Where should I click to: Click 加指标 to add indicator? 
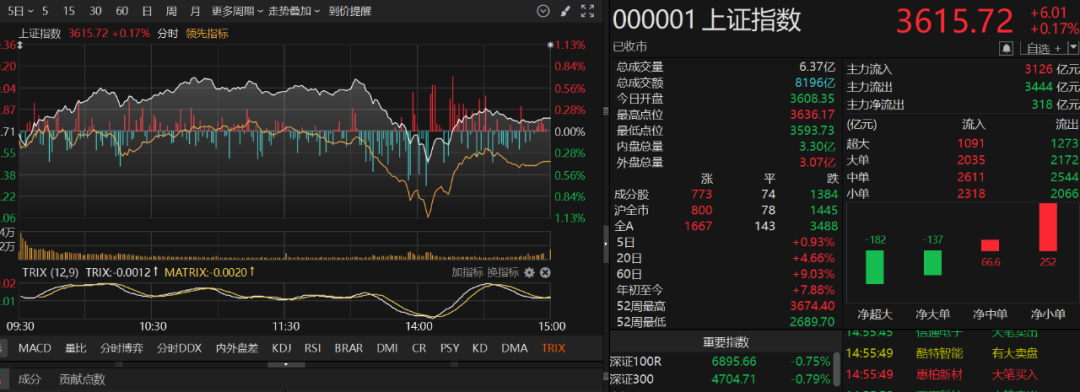(468, 272)
